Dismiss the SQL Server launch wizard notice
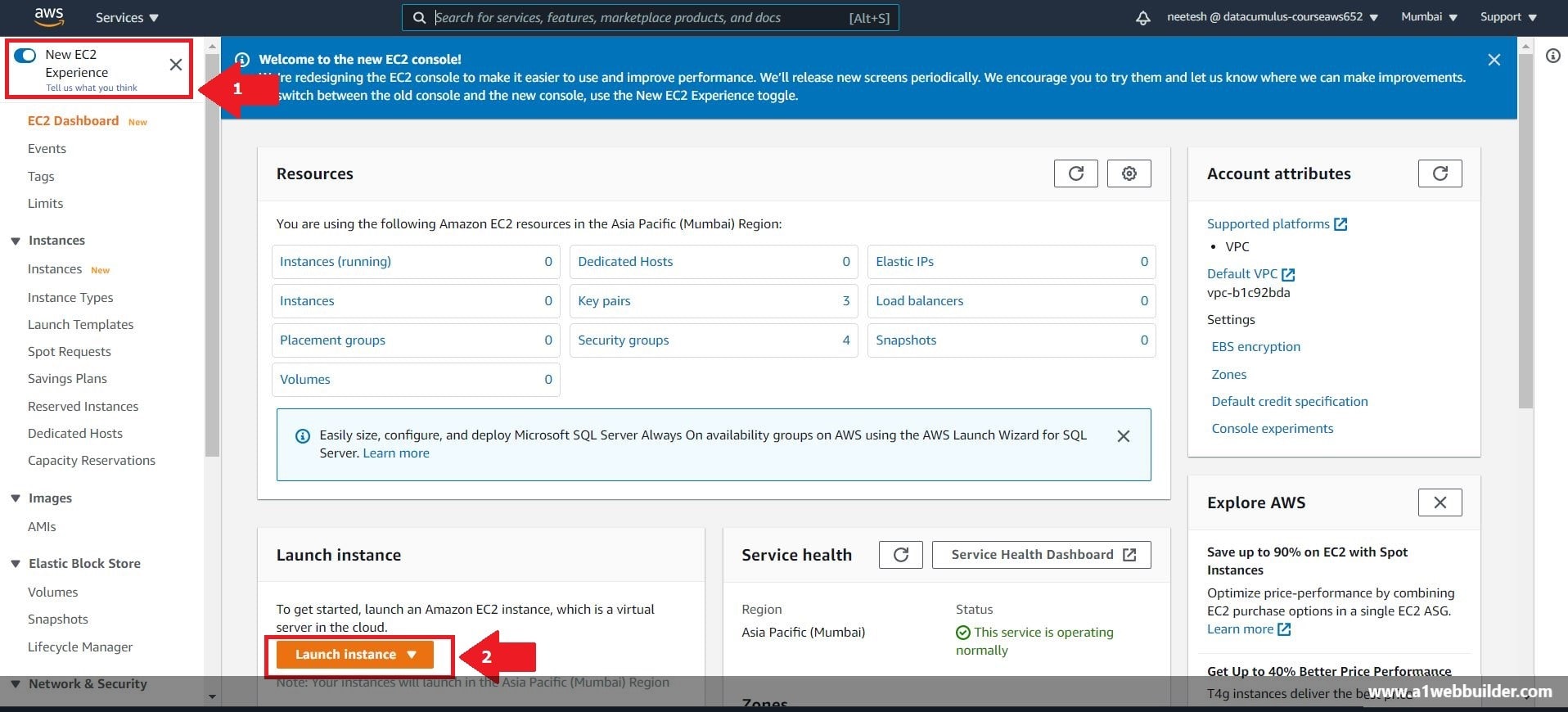Screen dimensions: 1568x712 click(x=1124, y=436)
